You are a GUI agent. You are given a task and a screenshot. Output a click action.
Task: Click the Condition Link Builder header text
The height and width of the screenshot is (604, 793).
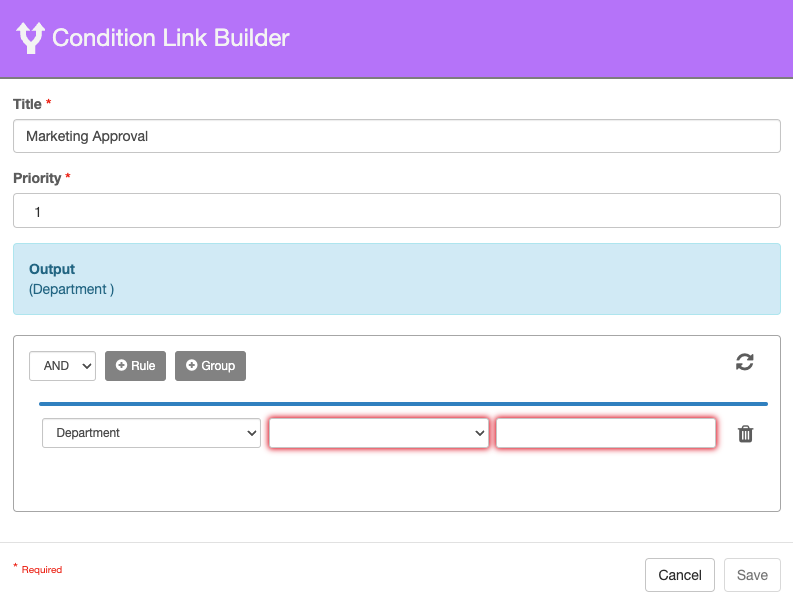[170, 38]
